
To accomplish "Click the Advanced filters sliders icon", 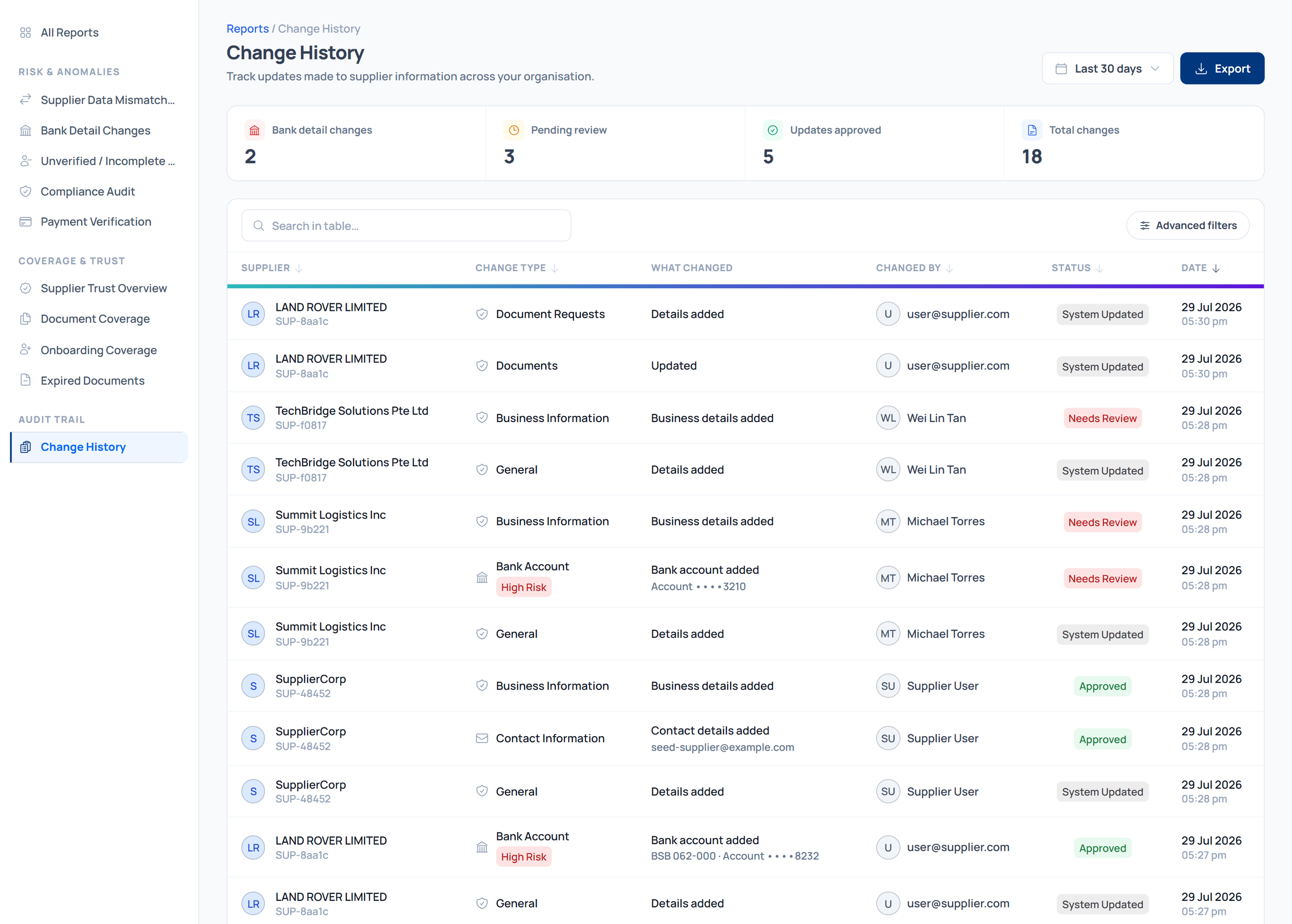I will 1145,226.
